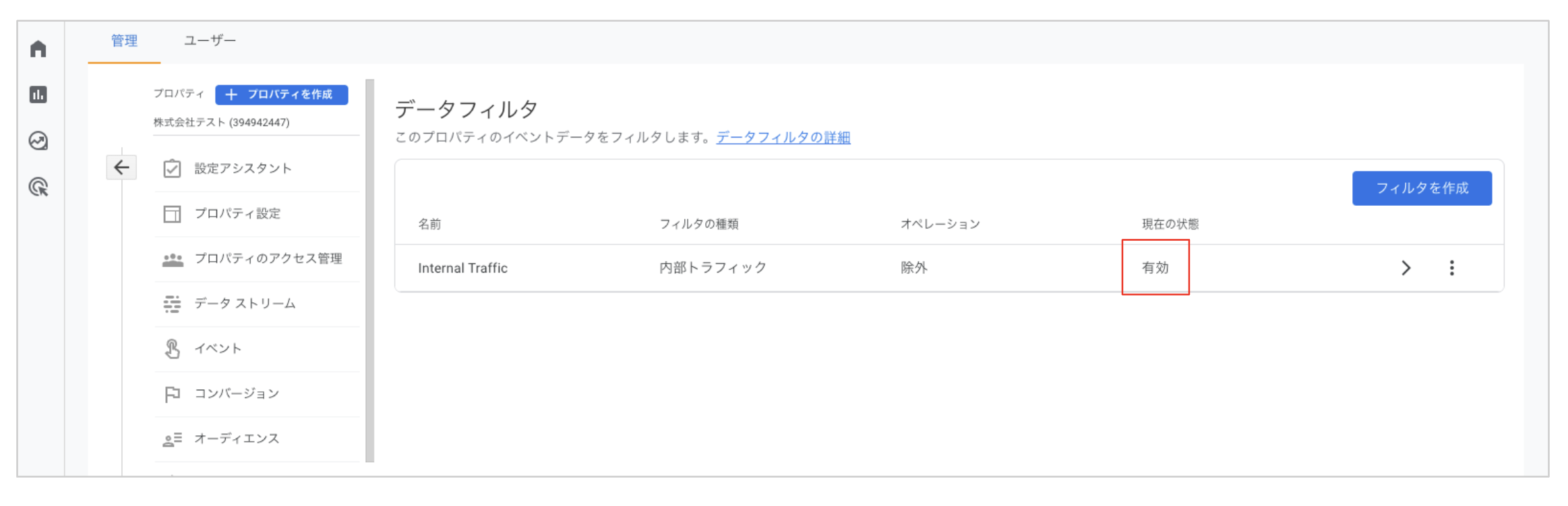The height and width of the screenshot is (506, 1568).
Task: Click the プロパティを作成 button
Action: point(282,94)
